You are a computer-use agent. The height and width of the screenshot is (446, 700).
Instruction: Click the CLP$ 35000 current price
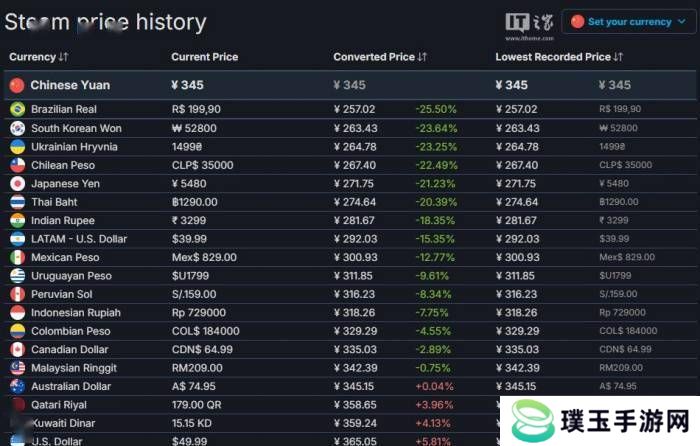(x=203, y=165)
